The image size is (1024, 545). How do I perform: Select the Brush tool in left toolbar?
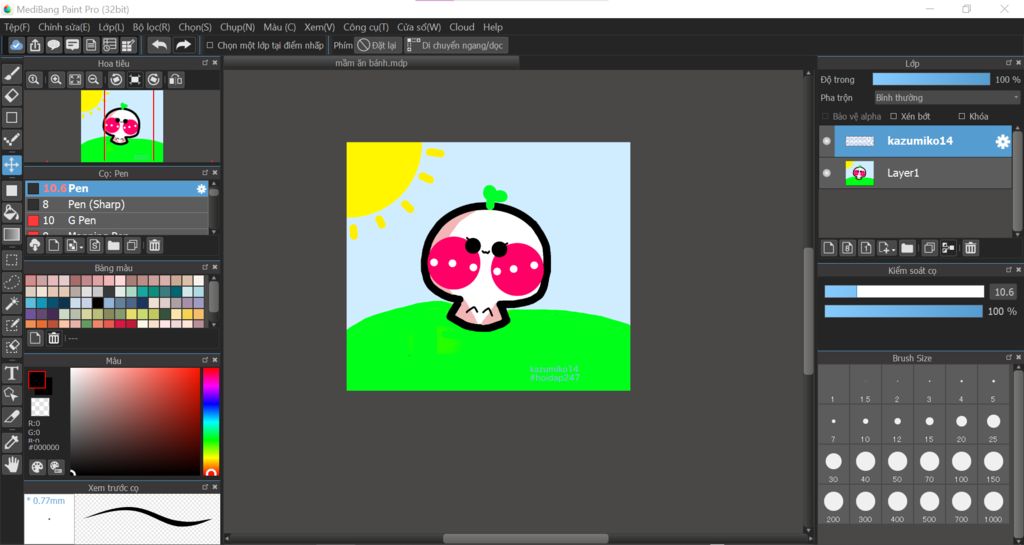pos(12,73)
